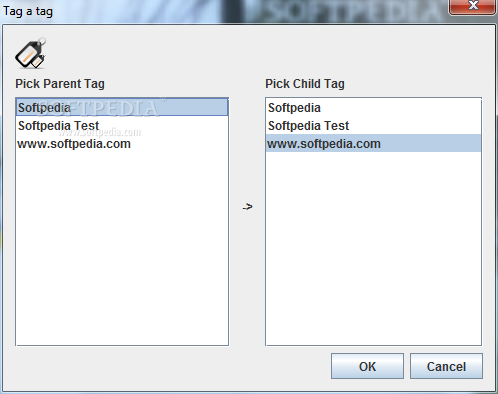Viewport: 498px width, 394px height.
Task: Click the arrow symbol between the two lists
Action: (247, 207)
